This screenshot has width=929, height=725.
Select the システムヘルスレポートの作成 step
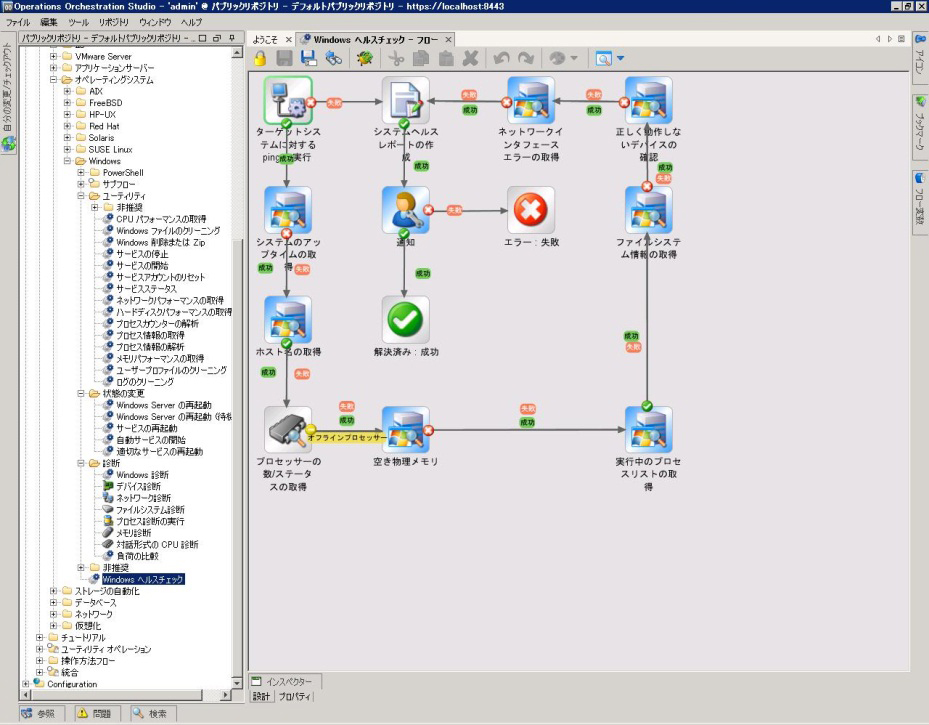[x=404, y=100]
